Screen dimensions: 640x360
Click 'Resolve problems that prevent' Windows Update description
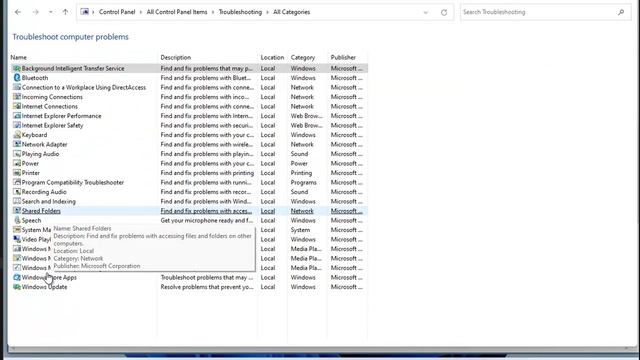click(207, 287)
